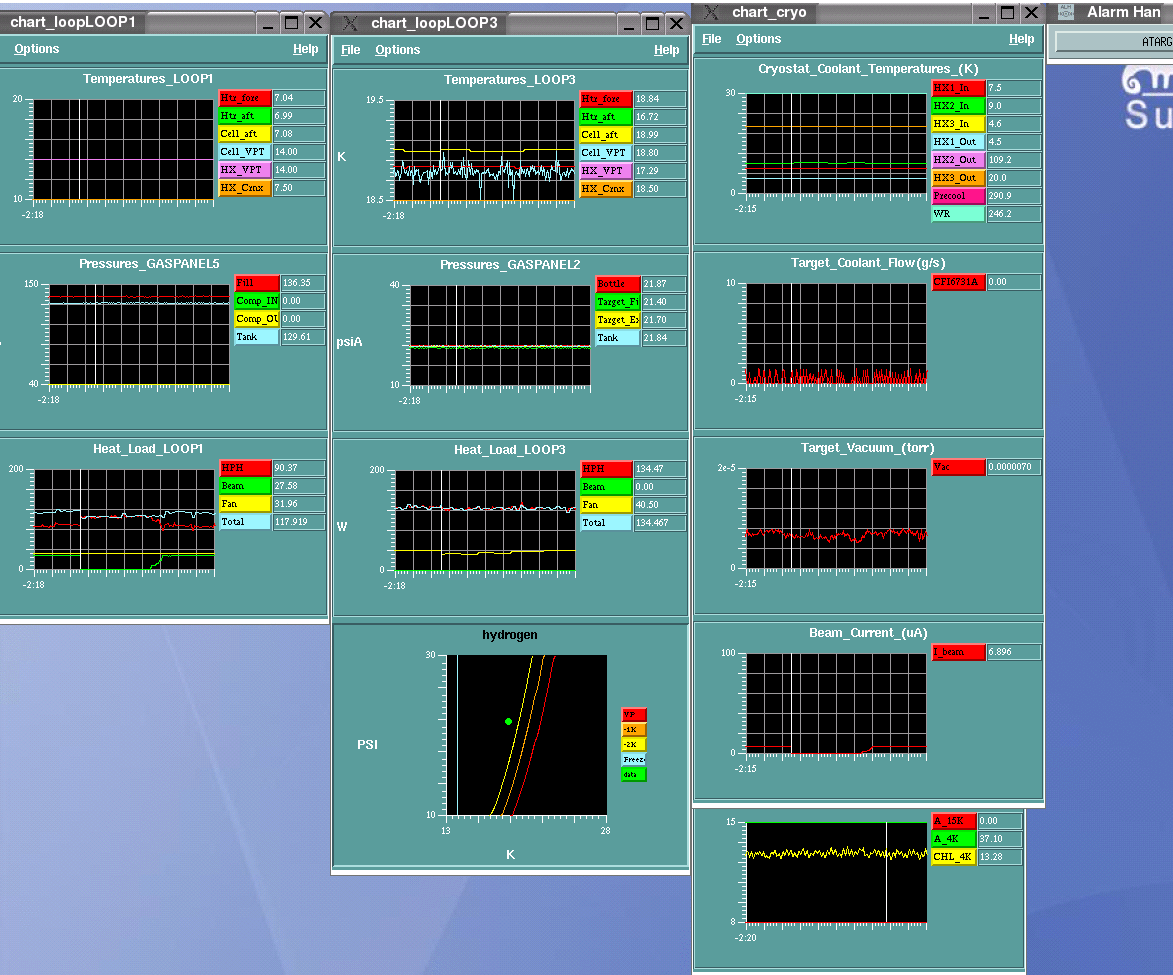Click Fill value field showing 136.35

tap(302, 283)
